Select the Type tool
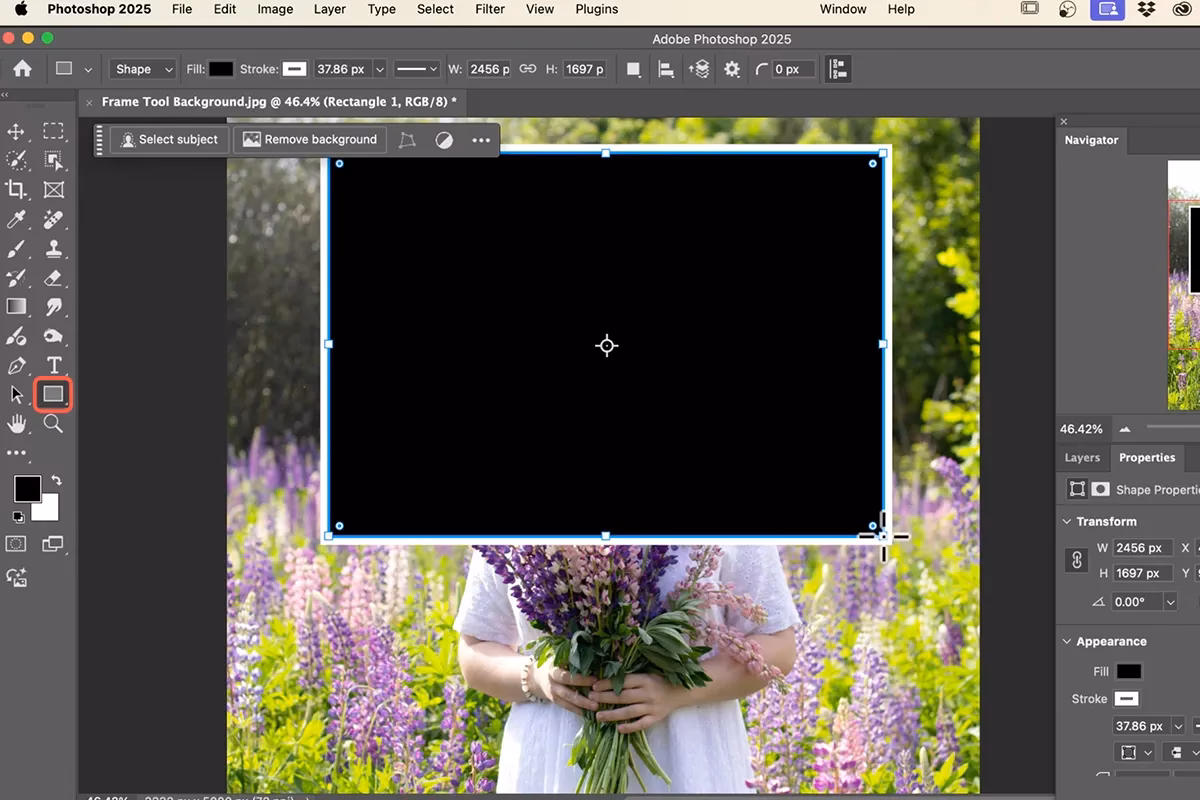The width and height of the screenshot is (1200, 800). pos(52,365)
